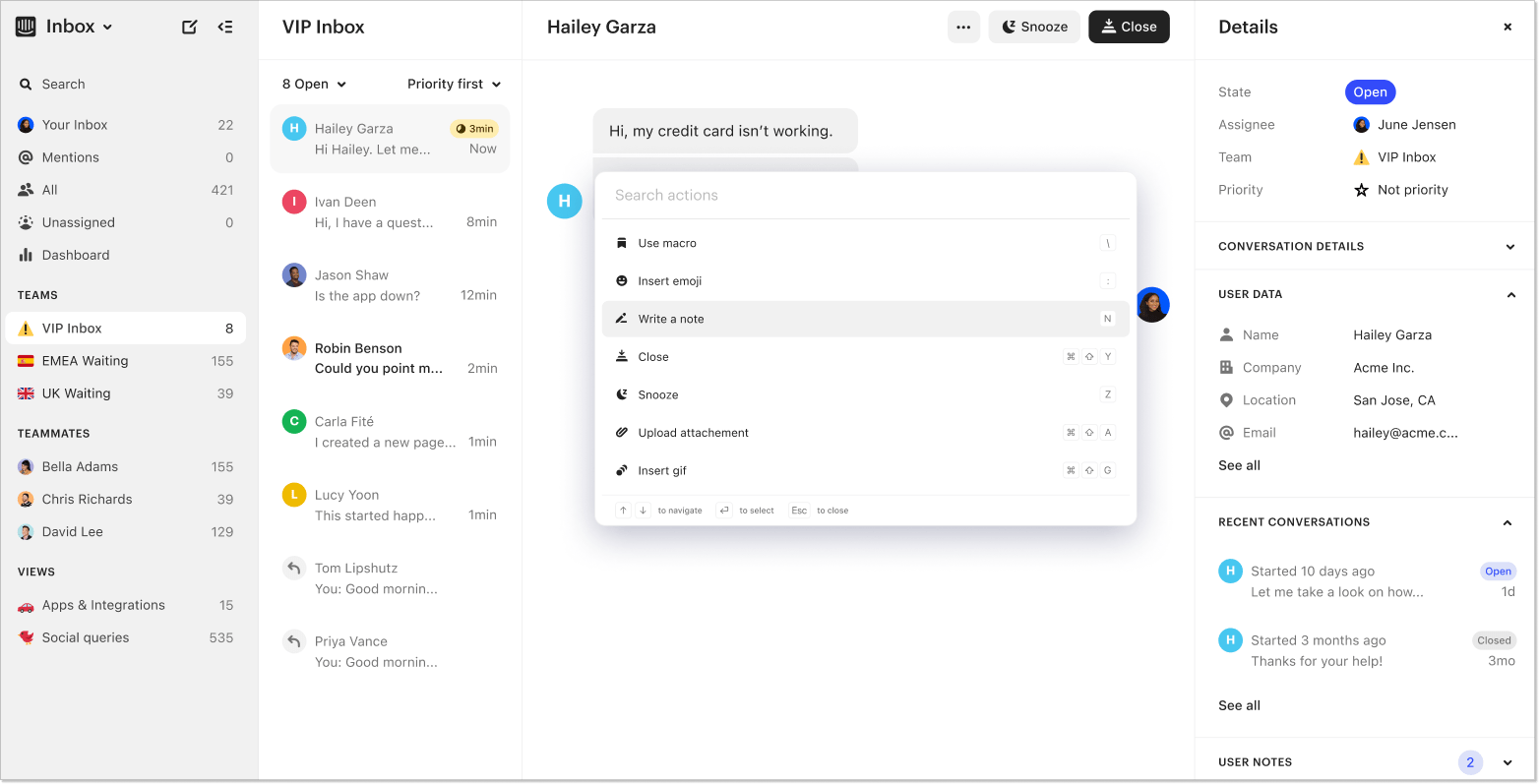
Task: Click the Write a note pencil icon
Action: [622, 319]
